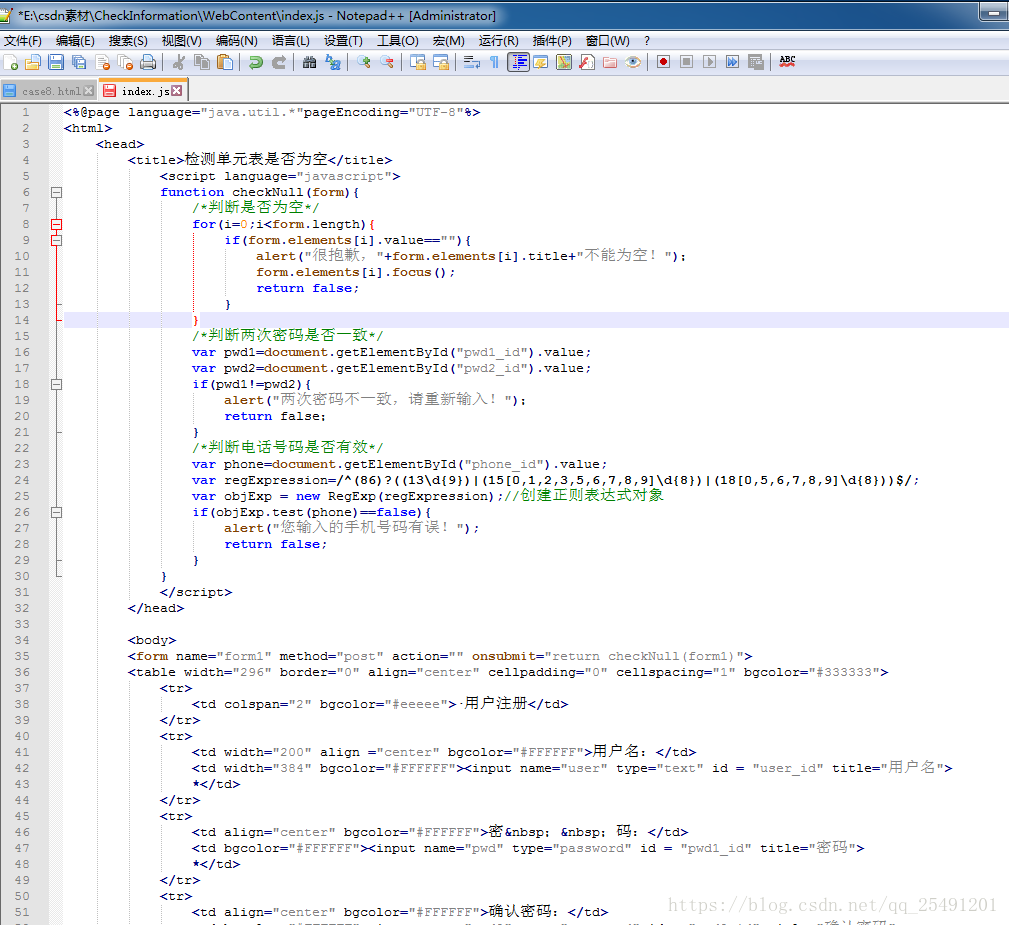Image resolution: width=1009 pixels, height=925 pixels.
Task: Open the document map icon
Action: tap(564, 62)
